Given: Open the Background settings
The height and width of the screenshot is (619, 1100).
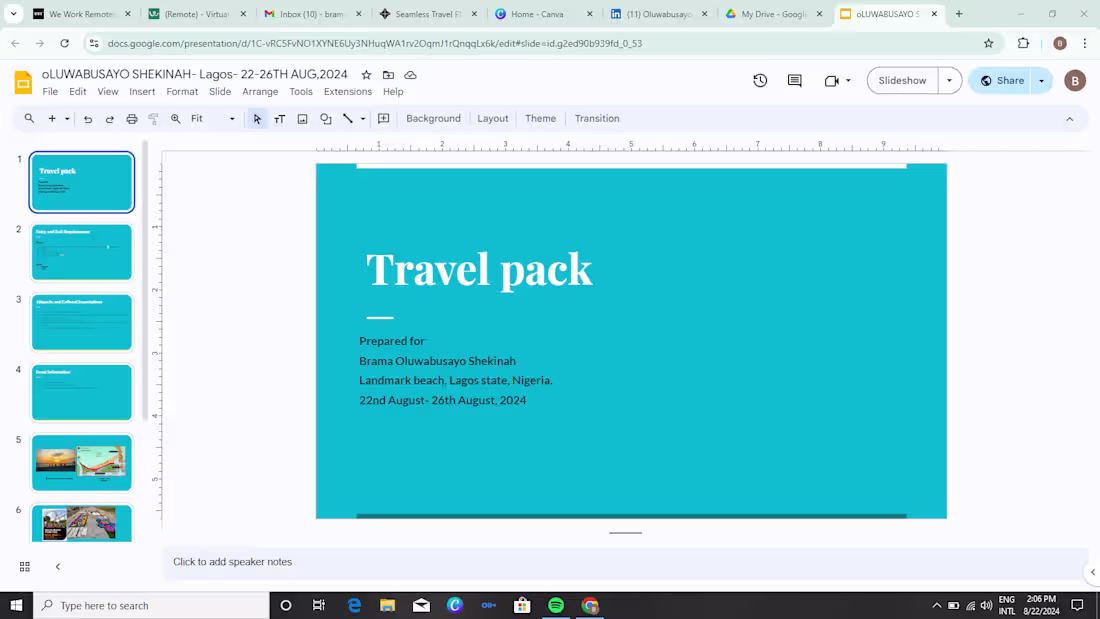Looking at the screenshot, I should [433, 119].
